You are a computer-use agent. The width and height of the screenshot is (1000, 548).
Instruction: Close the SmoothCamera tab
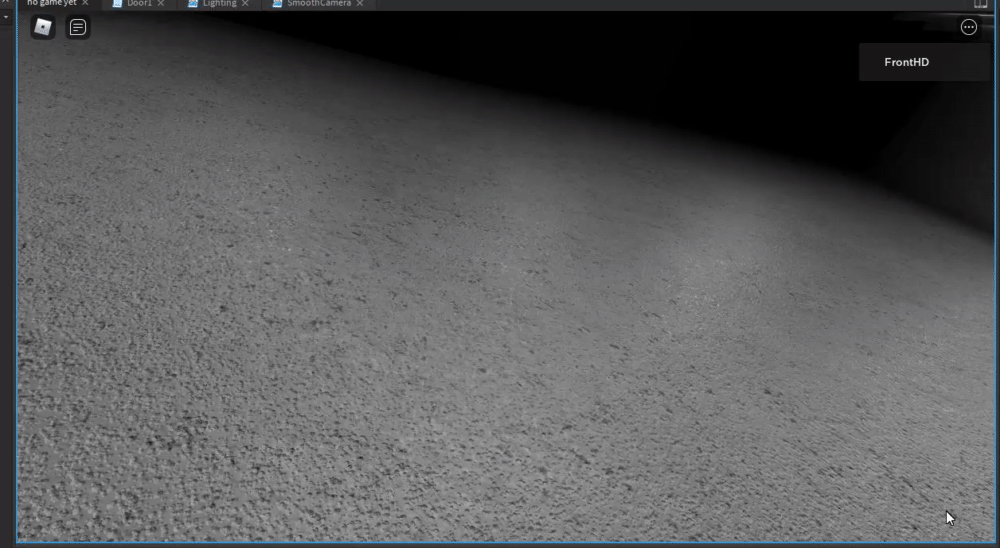(360, 3)
